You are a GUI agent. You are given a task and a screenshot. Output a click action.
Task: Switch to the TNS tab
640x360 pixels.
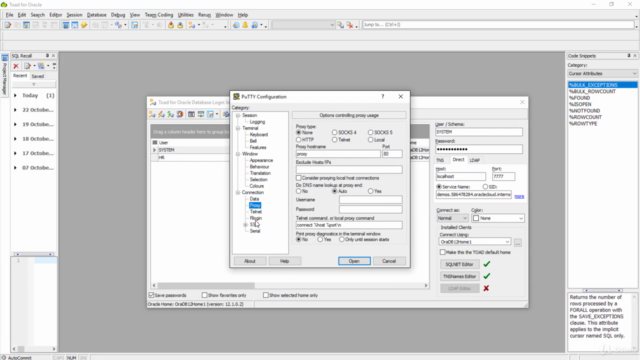point(440,160)
